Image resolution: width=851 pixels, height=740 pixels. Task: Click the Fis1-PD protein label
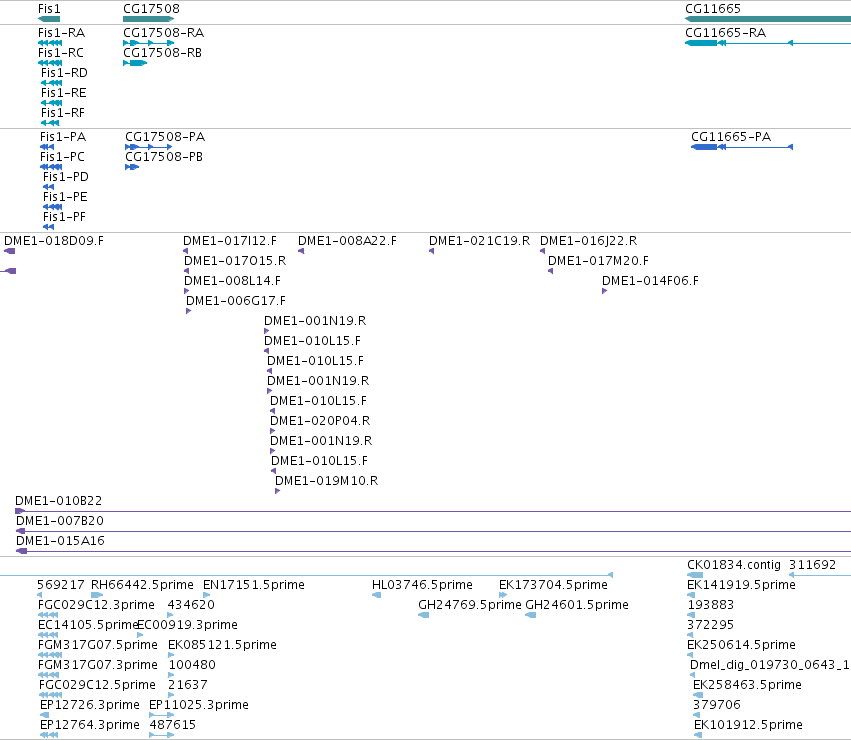coord(66,177)
